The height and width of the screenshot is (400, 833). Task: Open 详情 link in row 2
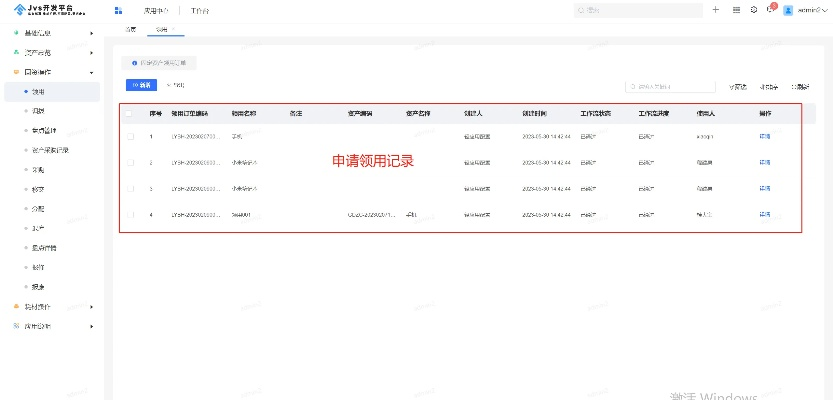click(x=765, y=163)
